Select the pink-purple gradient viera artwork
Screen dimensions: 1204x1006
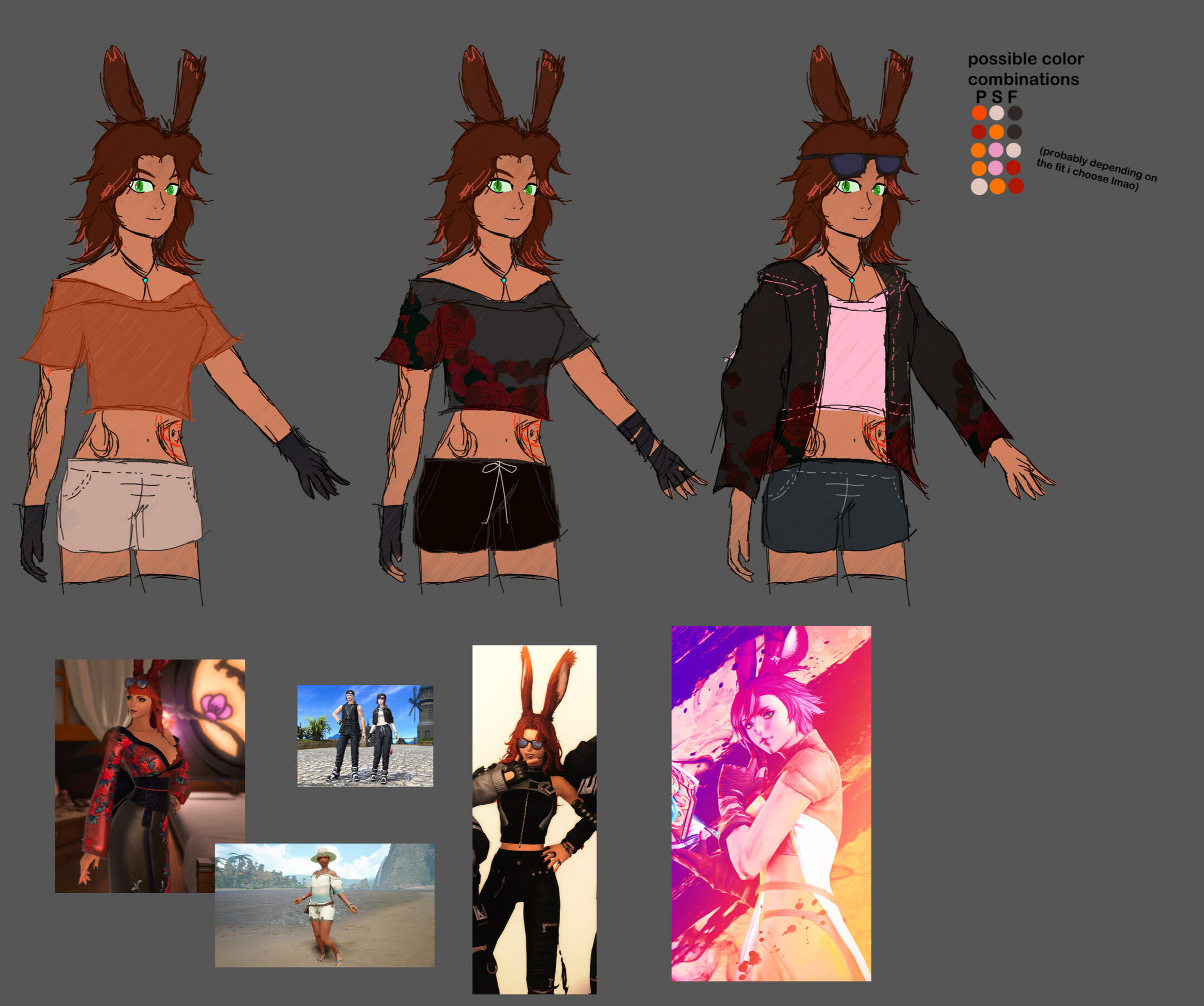point(771,803)
